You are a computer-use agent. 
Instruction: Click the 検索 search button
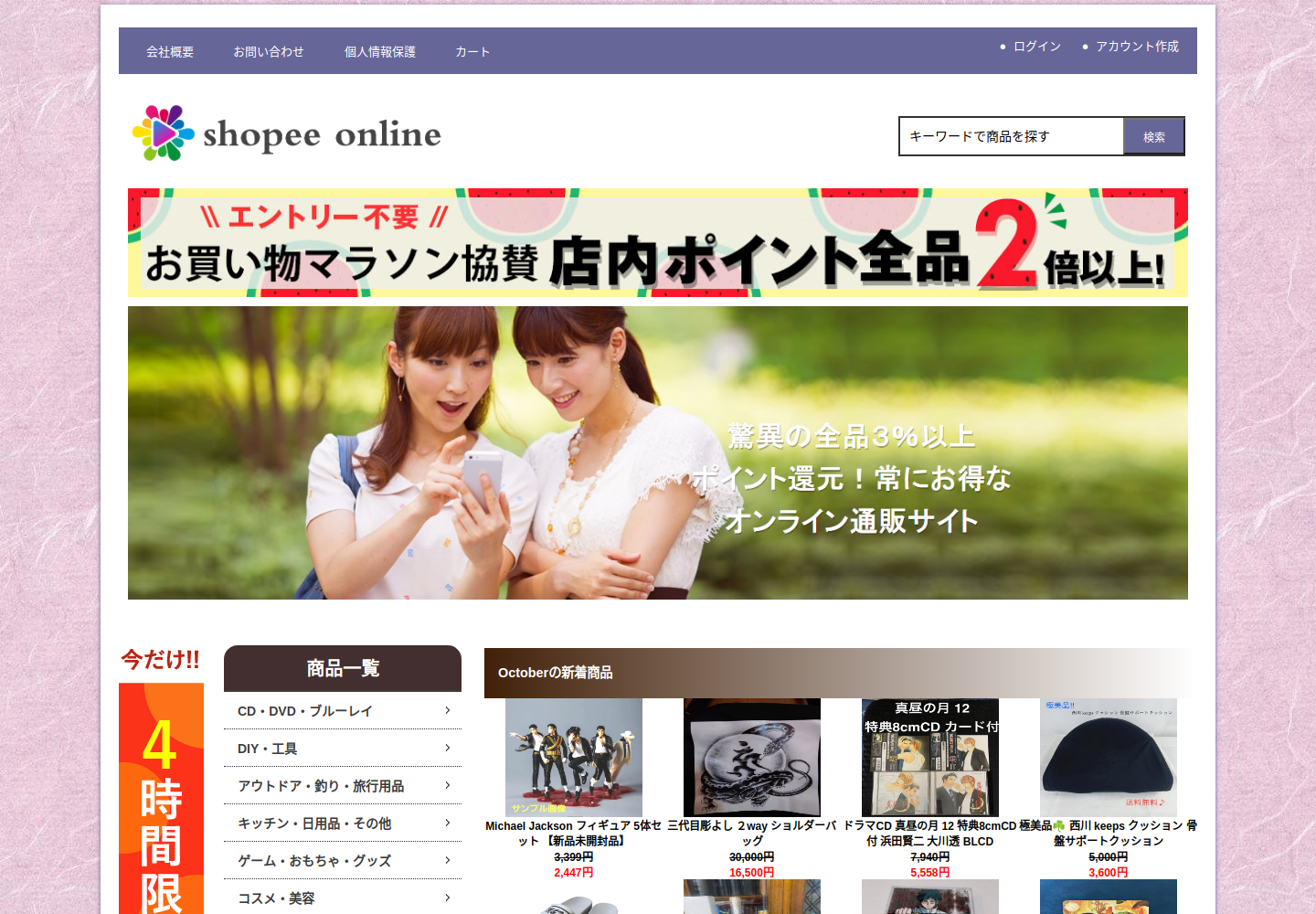(1153, 137)
